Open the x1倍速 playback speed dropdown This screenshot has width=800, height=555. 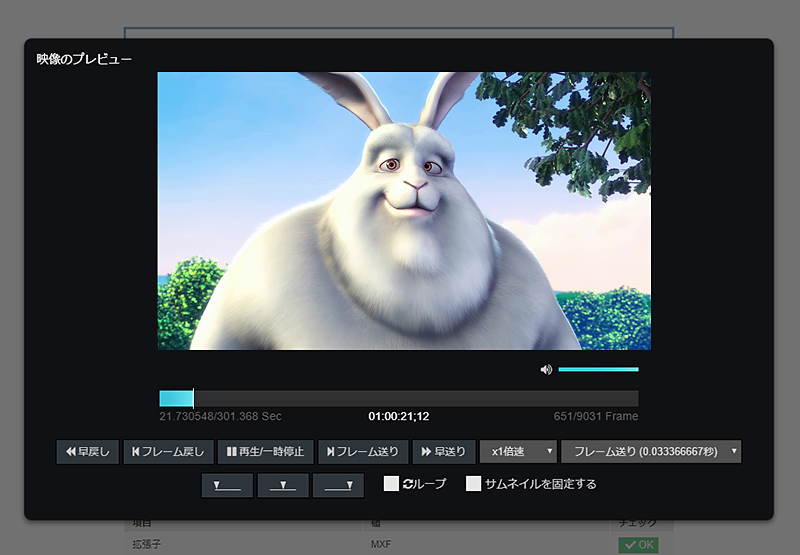[518, 451]
